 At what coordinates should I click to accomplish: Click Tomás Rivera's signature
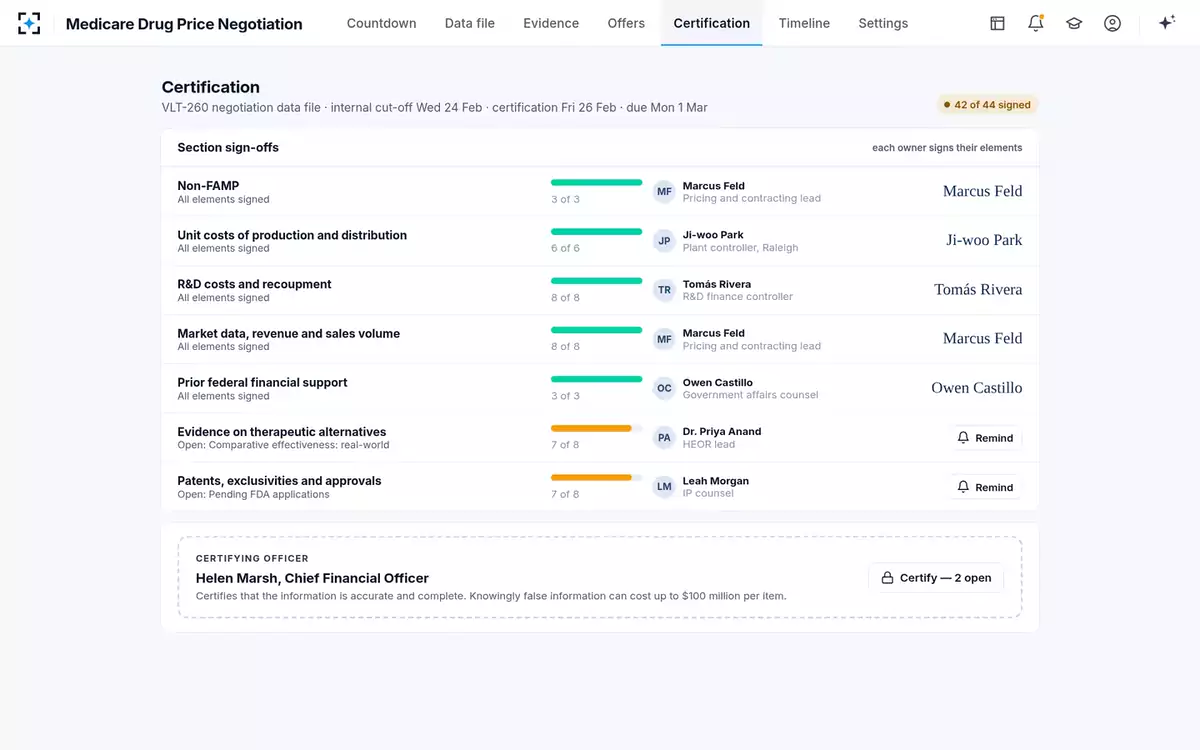point(978,290)
